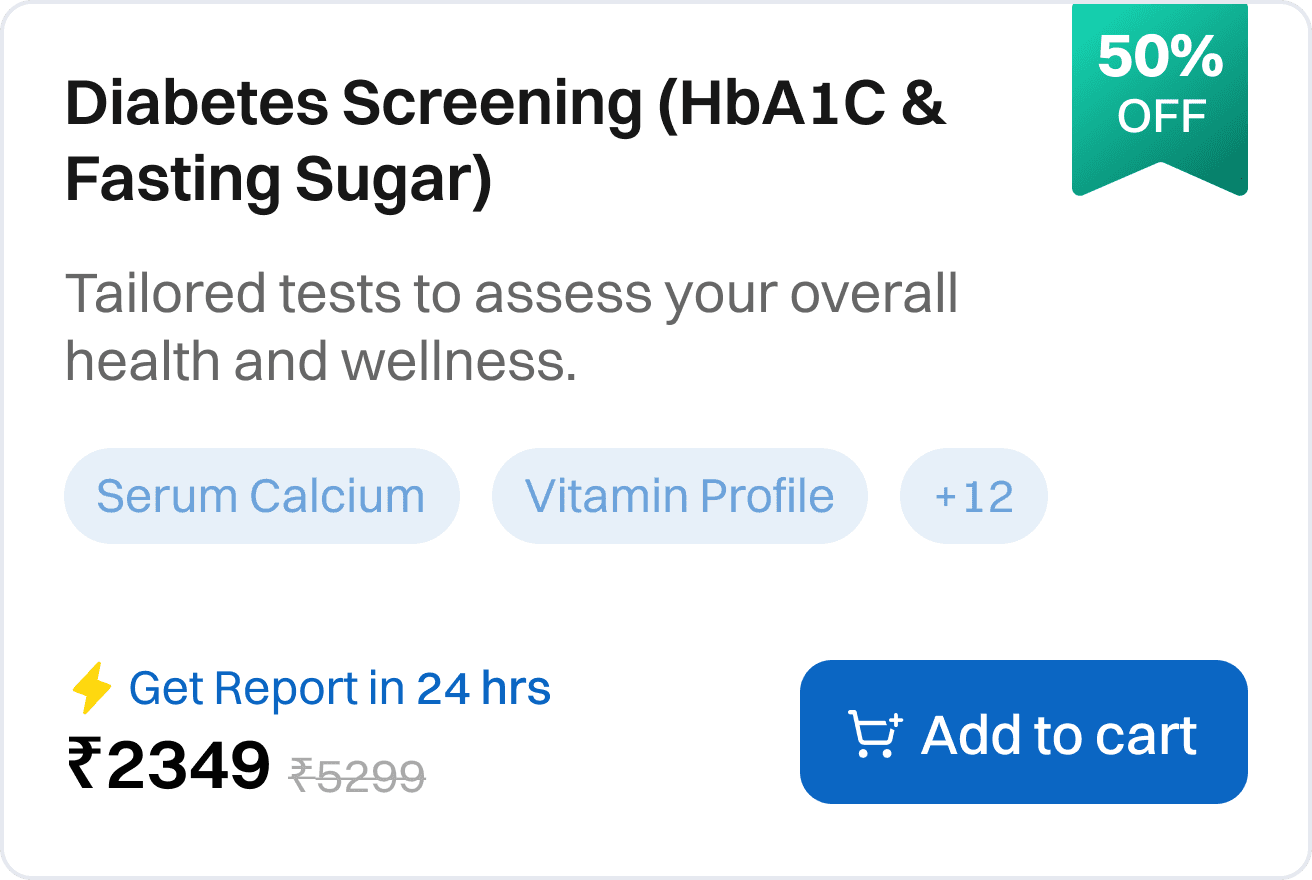The width and height of the screenshot is (1312, 880).
Task: Click the ₹2349 discounted price
Action: tap(168, 764)
